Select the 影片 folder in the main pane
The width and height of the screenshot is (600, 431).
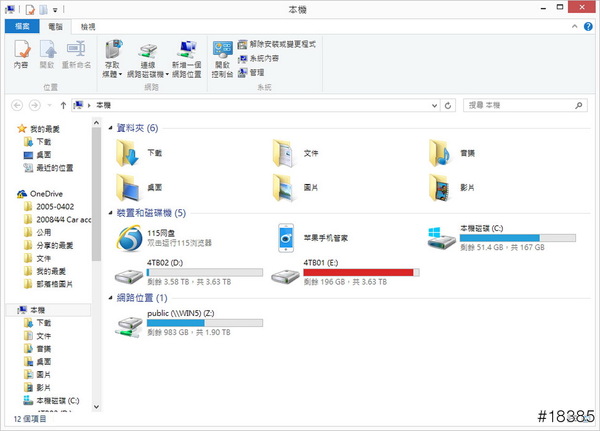pos(452,187)
